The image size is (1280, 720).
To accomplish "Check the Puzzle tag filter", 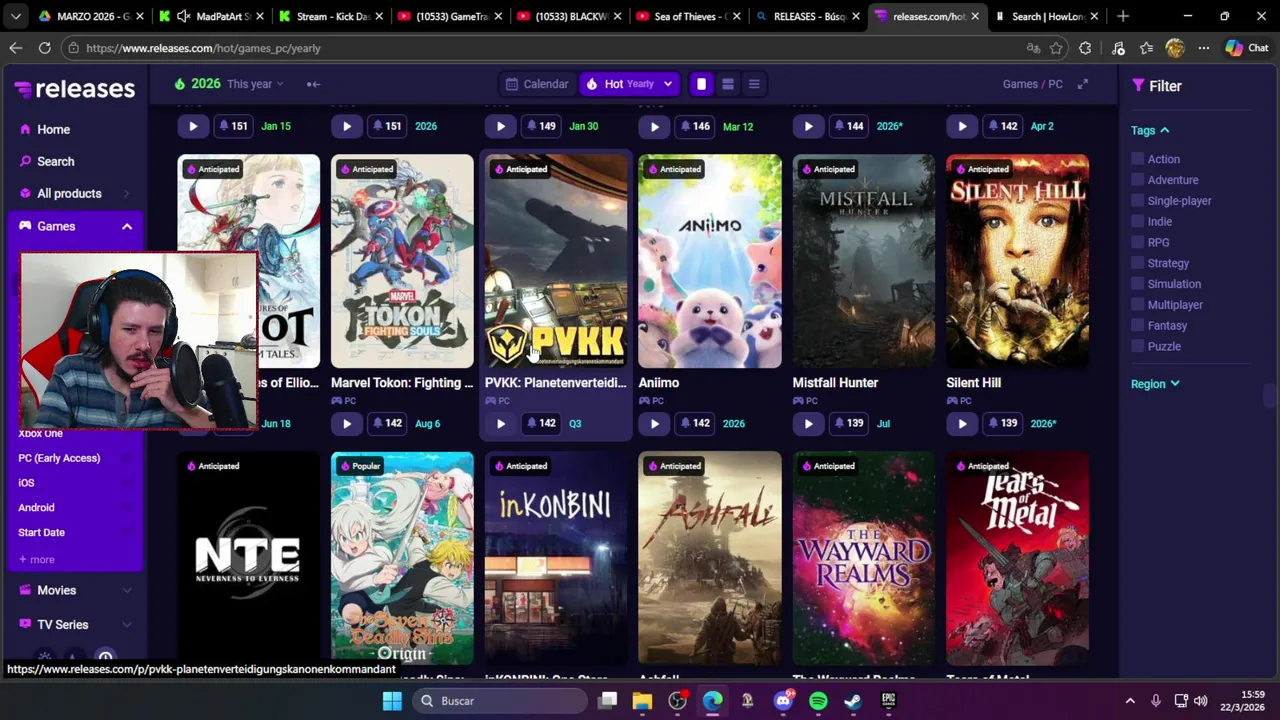I will tap(1137, 346).
